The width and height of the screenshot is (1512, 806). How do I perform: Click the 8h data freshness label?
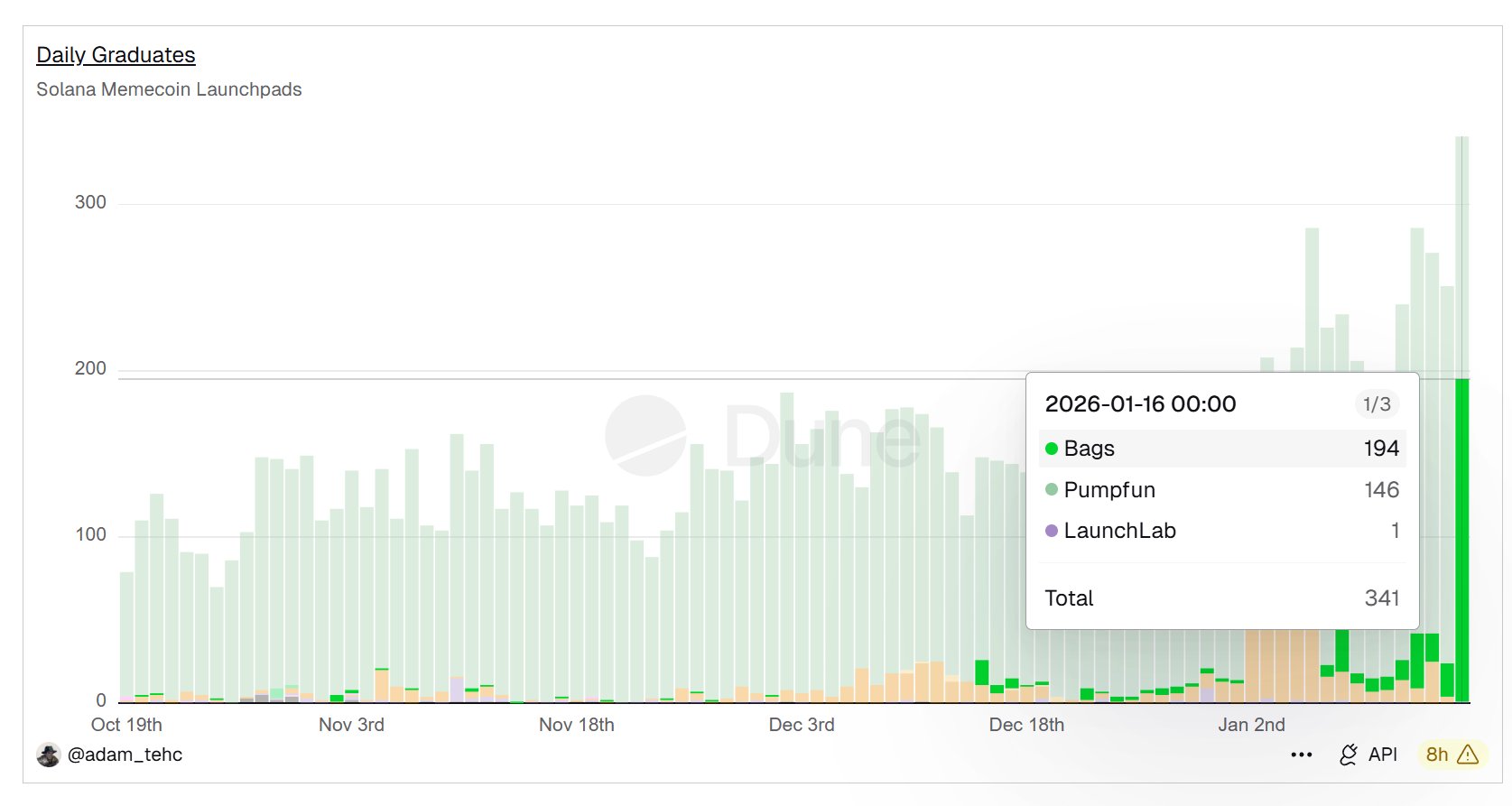point(1437,755)
